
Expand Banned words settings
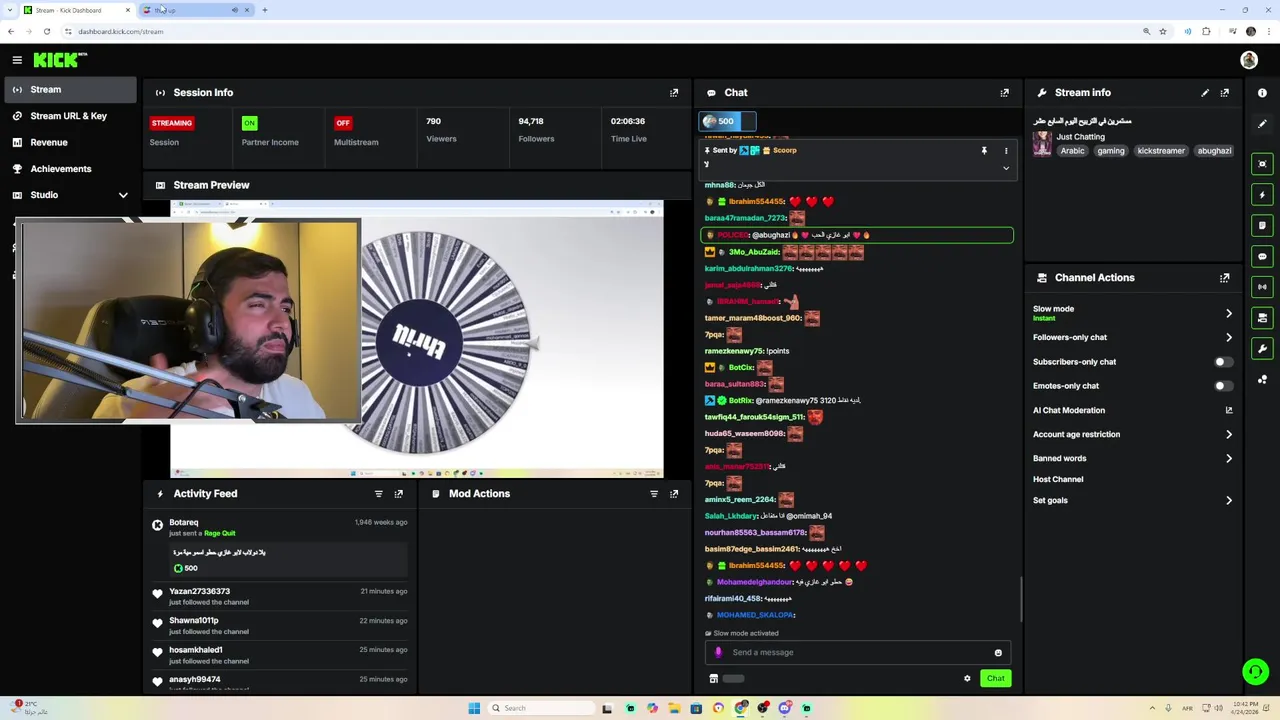[x=1229, y=459]
